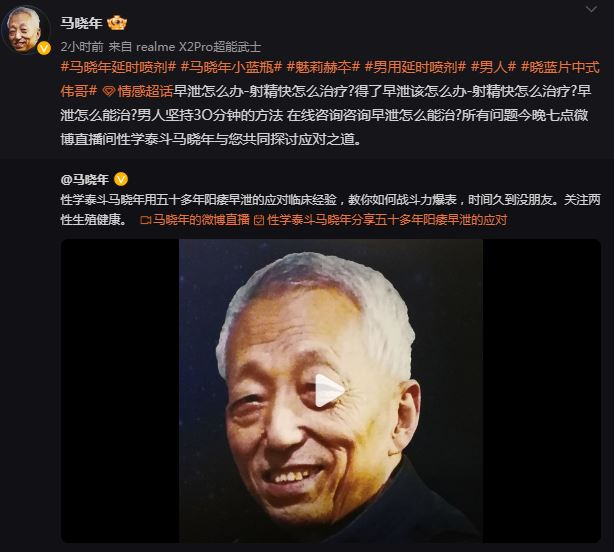
Task: Open the #马晓年延时喷剂# hashtag
Action: (x=118, y=67)
